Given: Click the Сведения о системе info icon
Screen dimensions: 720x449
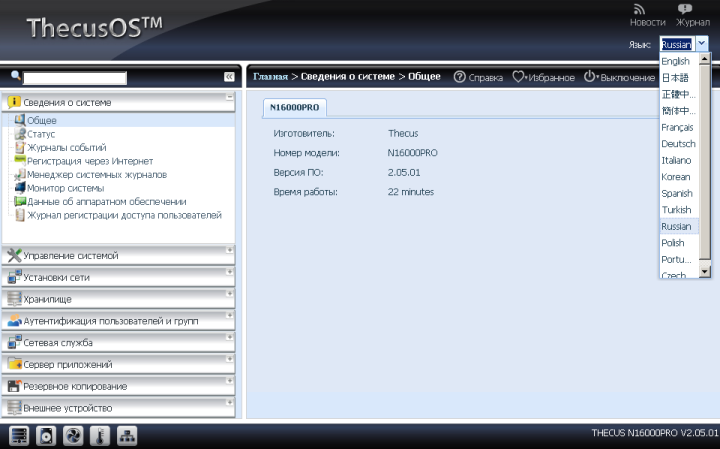Looking at the screenshot, I should point(14,102).
